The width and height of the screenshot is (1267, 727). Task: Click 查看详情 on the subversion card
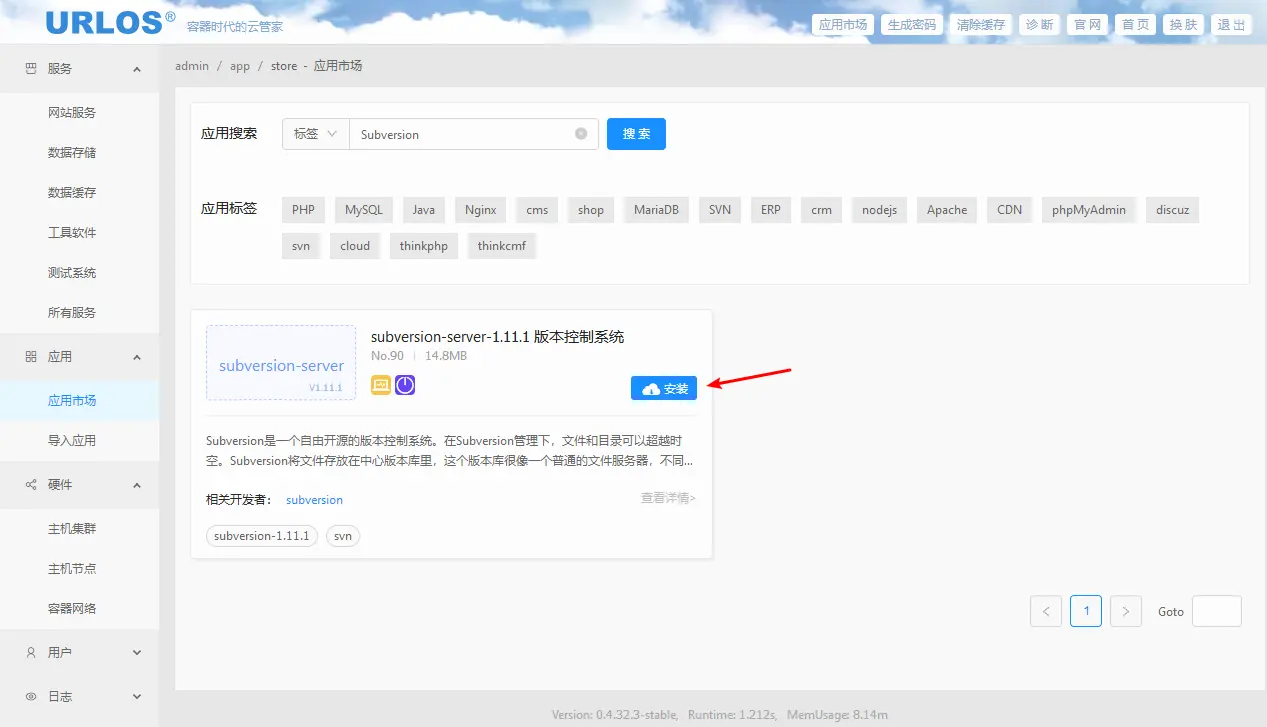coord(668,498)
